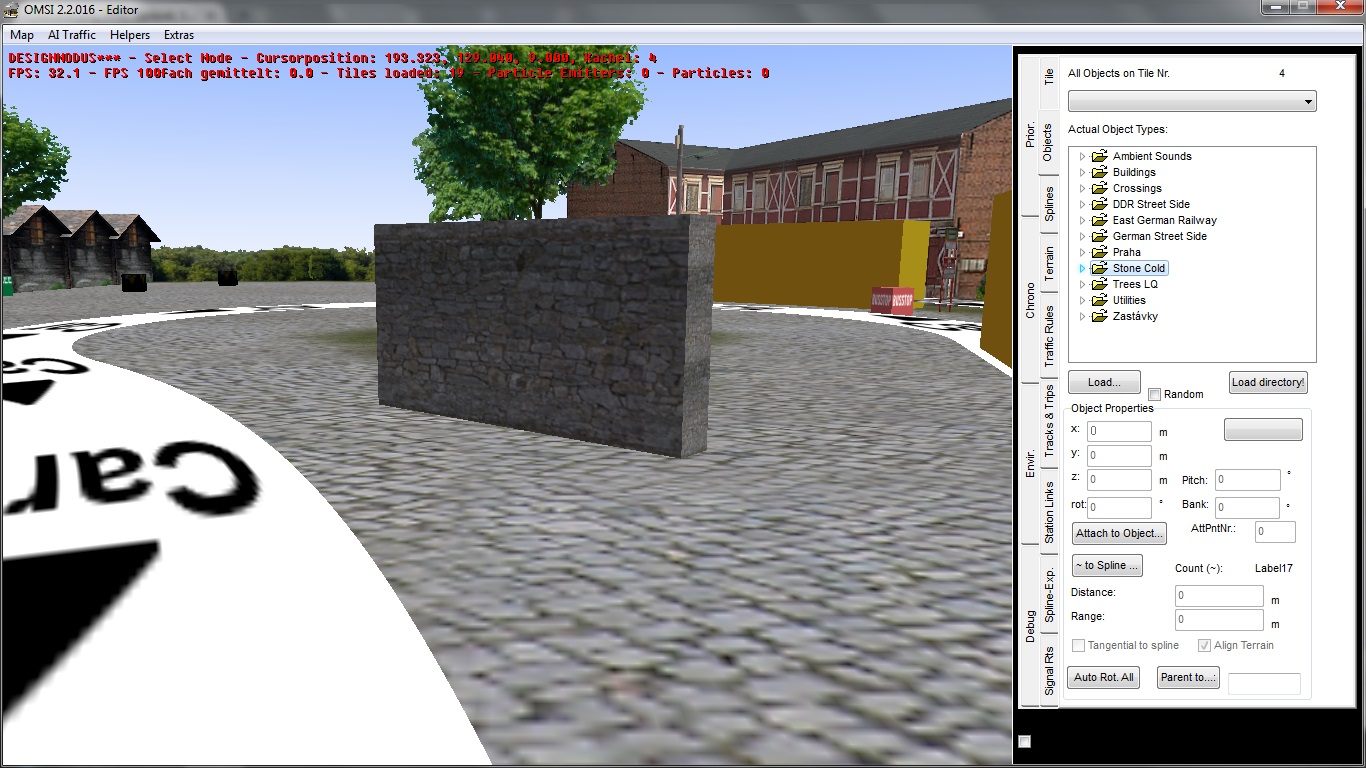Click the Utilities folder icon

(1099, 300)
